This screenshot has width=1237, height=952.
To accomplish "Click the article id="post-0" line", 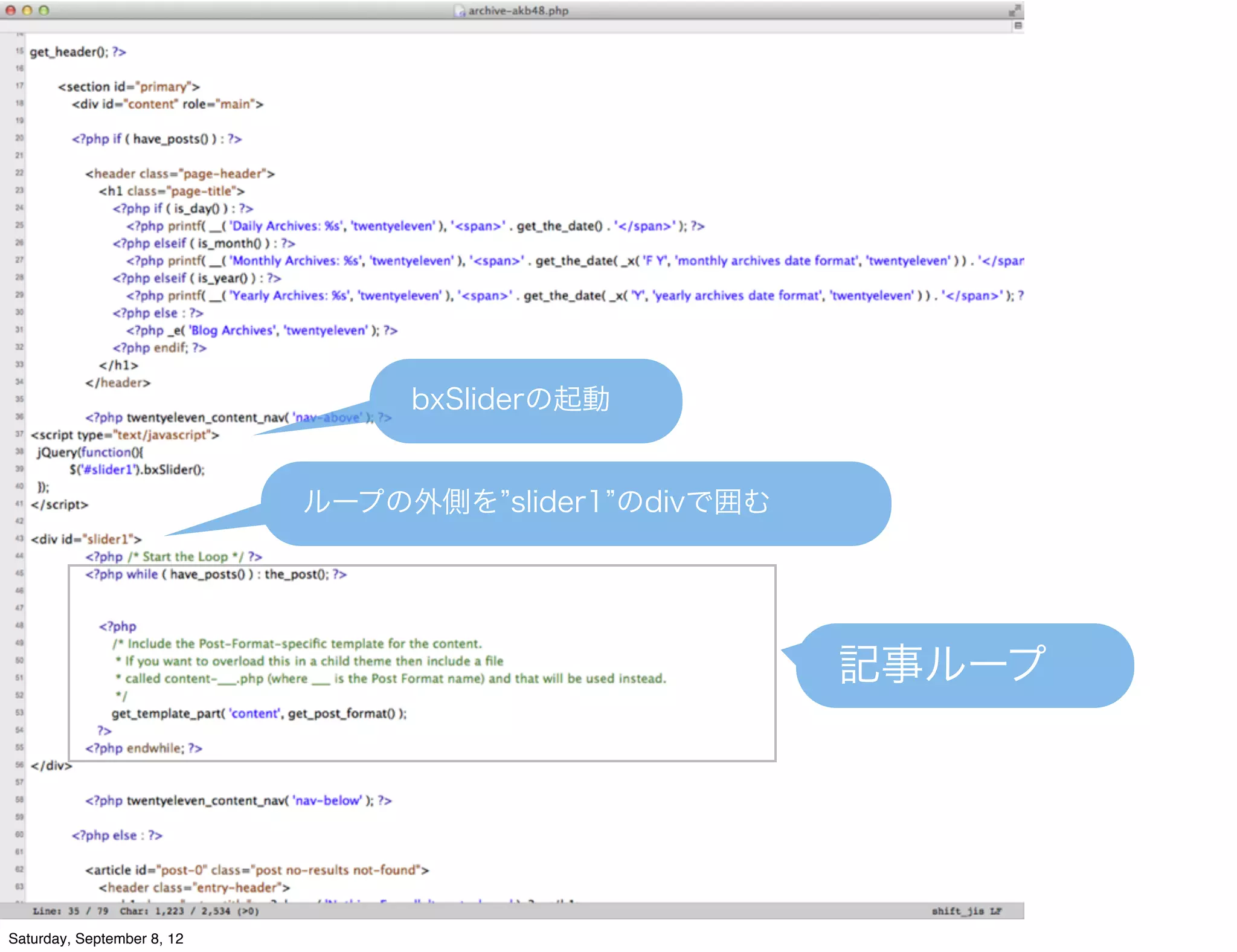I will 257,870.
